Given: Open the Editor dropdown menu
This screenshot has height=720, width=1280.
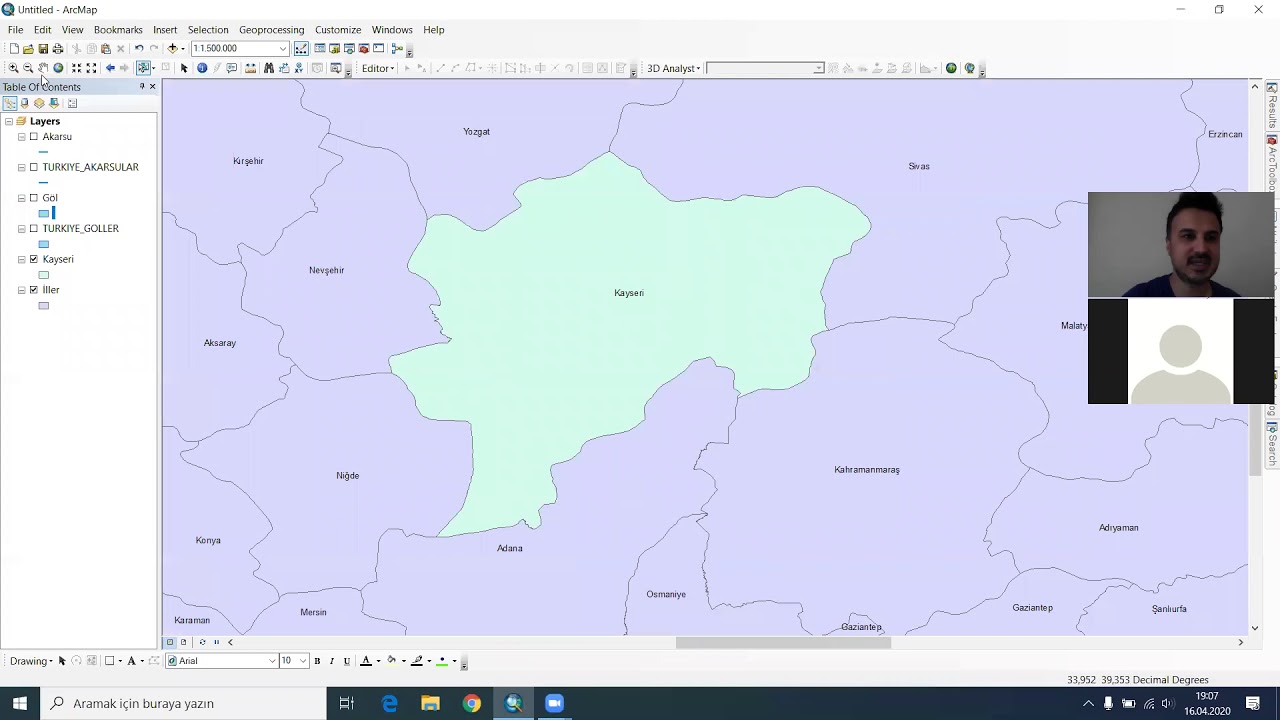Looking at the screenshot, I should (377, 68).
